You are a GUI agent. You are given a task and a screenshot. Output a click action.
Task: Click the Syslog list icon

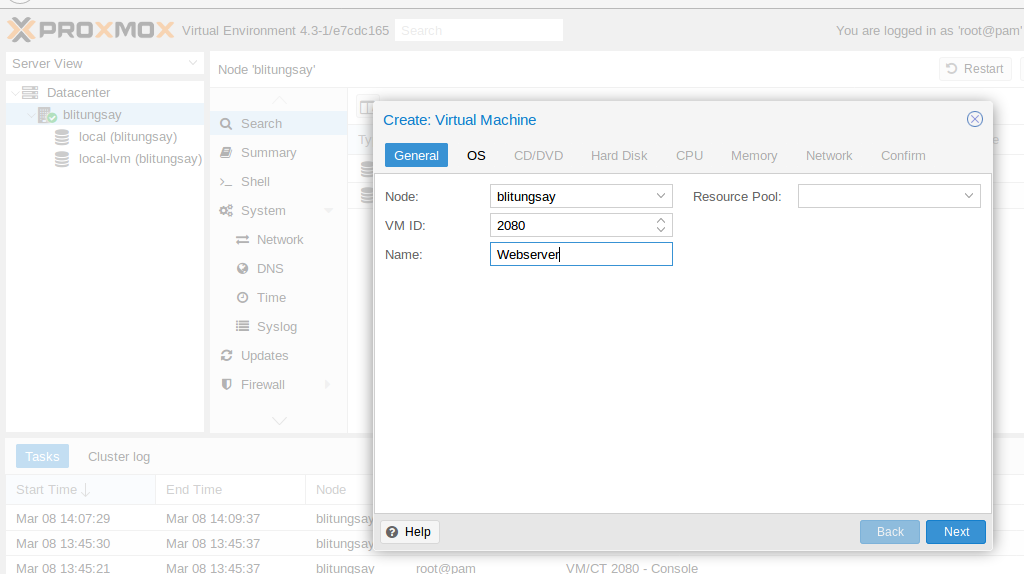(x=242, y=327)
